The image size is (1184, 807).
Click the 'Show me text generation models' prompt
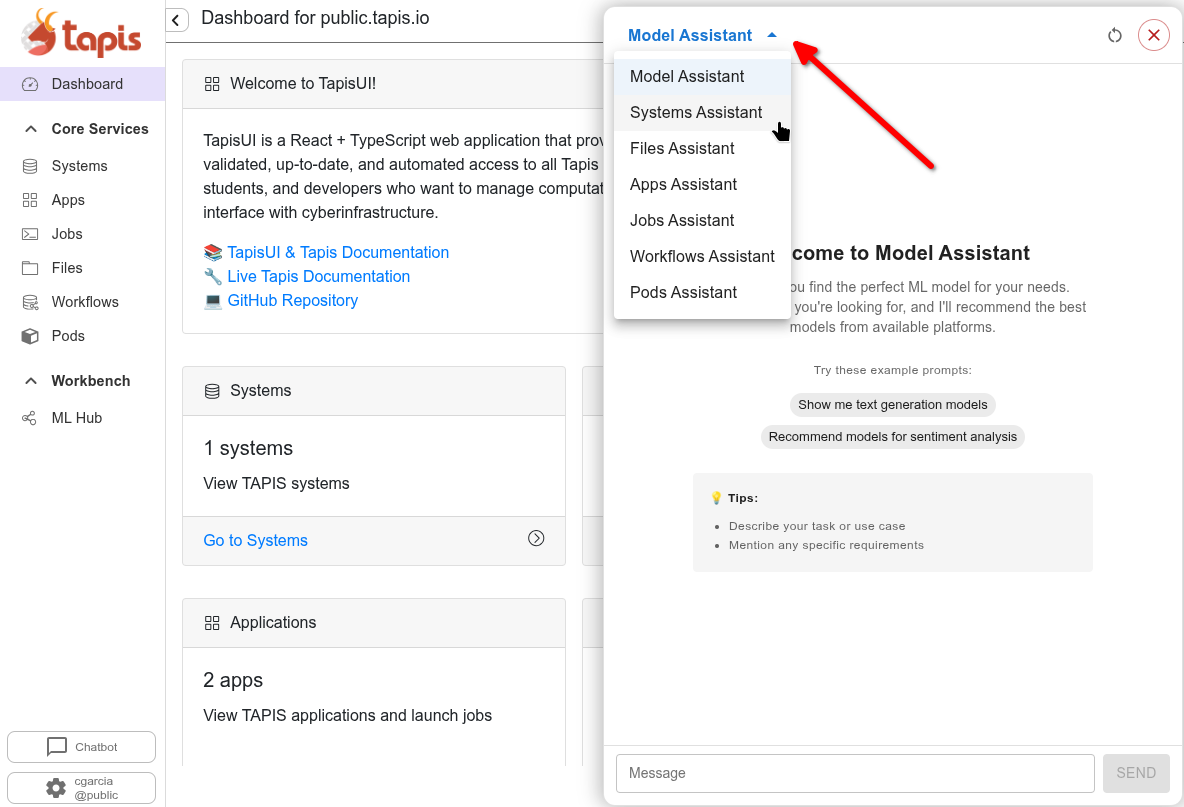point(892,405)
